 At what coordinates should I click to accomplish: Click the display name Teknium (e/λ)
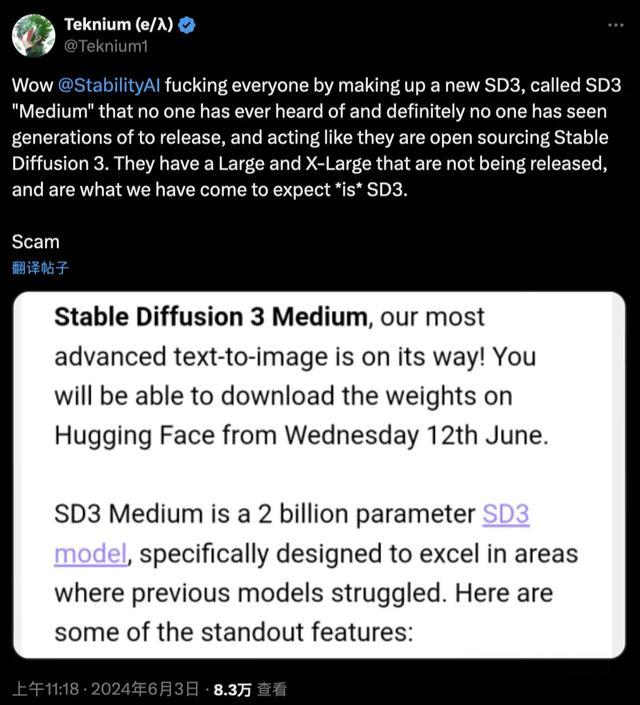coord(119,24)
